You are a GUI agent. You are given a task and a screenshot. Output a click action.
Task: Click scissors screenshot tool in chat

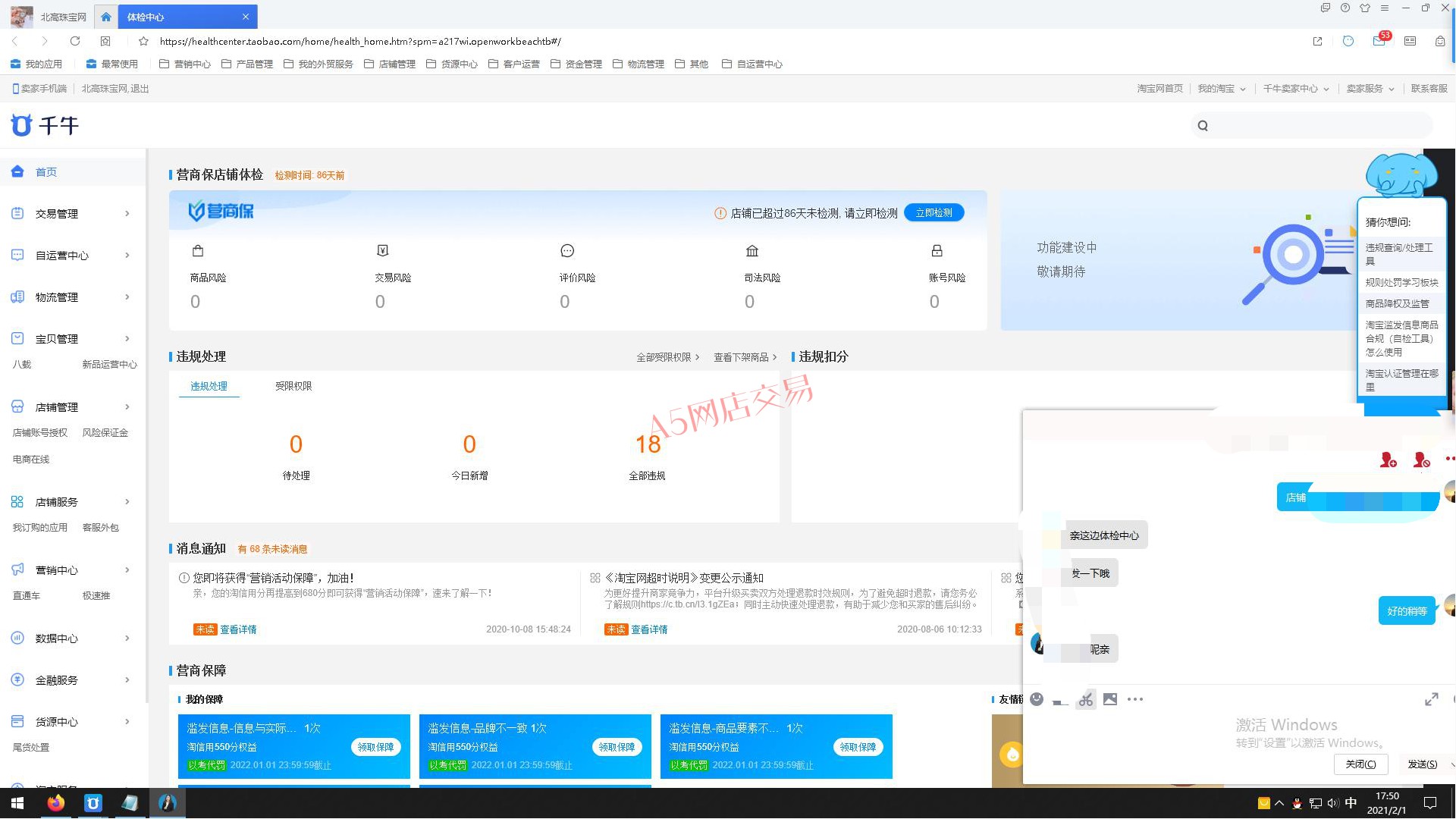click(1086, 699)
